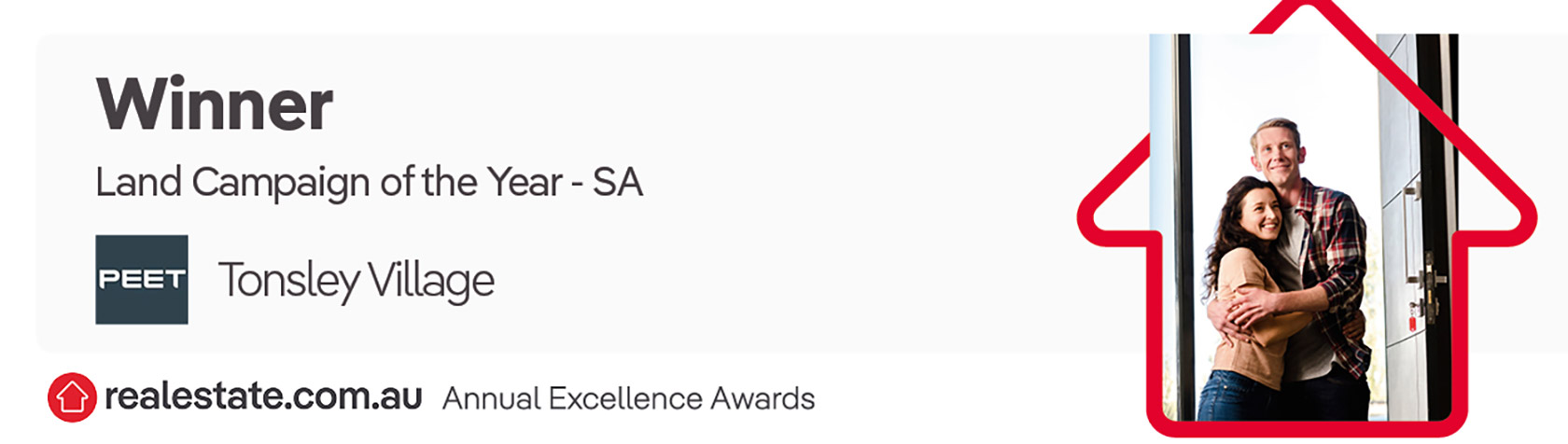
Task: Click the bottom border of red house outline
Action: pos(1307,429)
